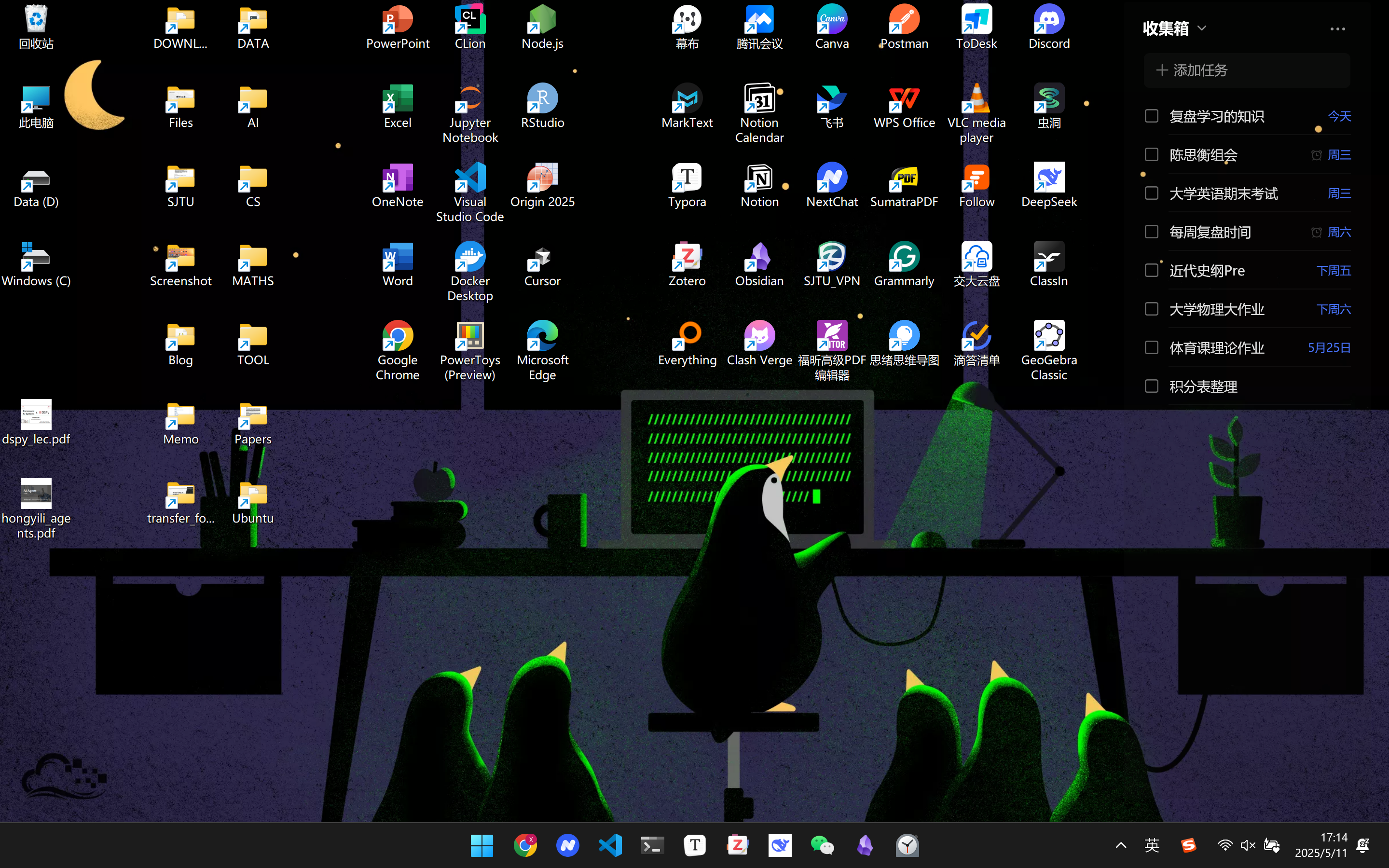The height and width of the screenshot is (868, 1389).
Task: Open the widget's three-dot more menu
Action: point(1337,28)
